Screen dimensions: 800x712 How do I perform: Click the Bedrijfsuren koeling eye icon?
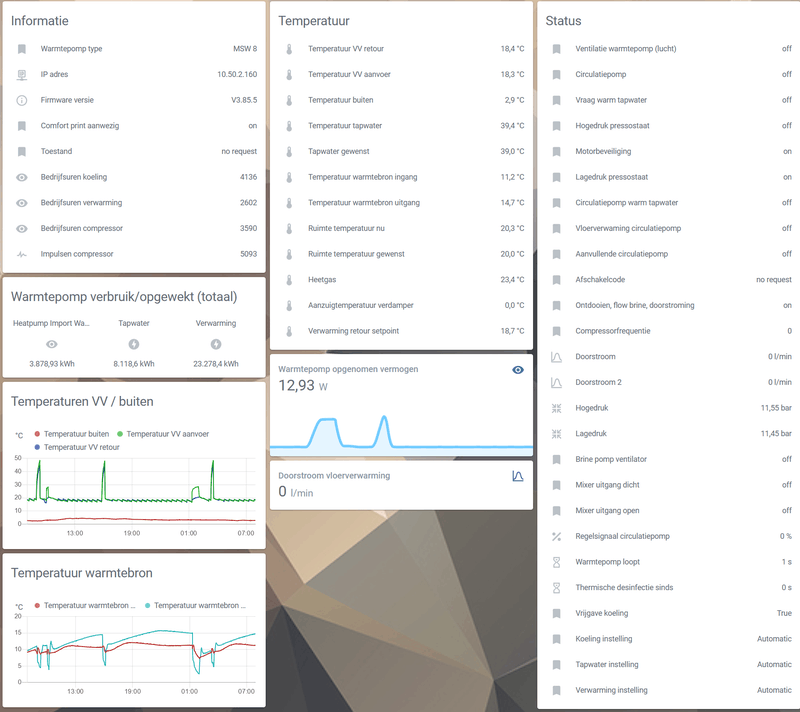coord(21,177)
